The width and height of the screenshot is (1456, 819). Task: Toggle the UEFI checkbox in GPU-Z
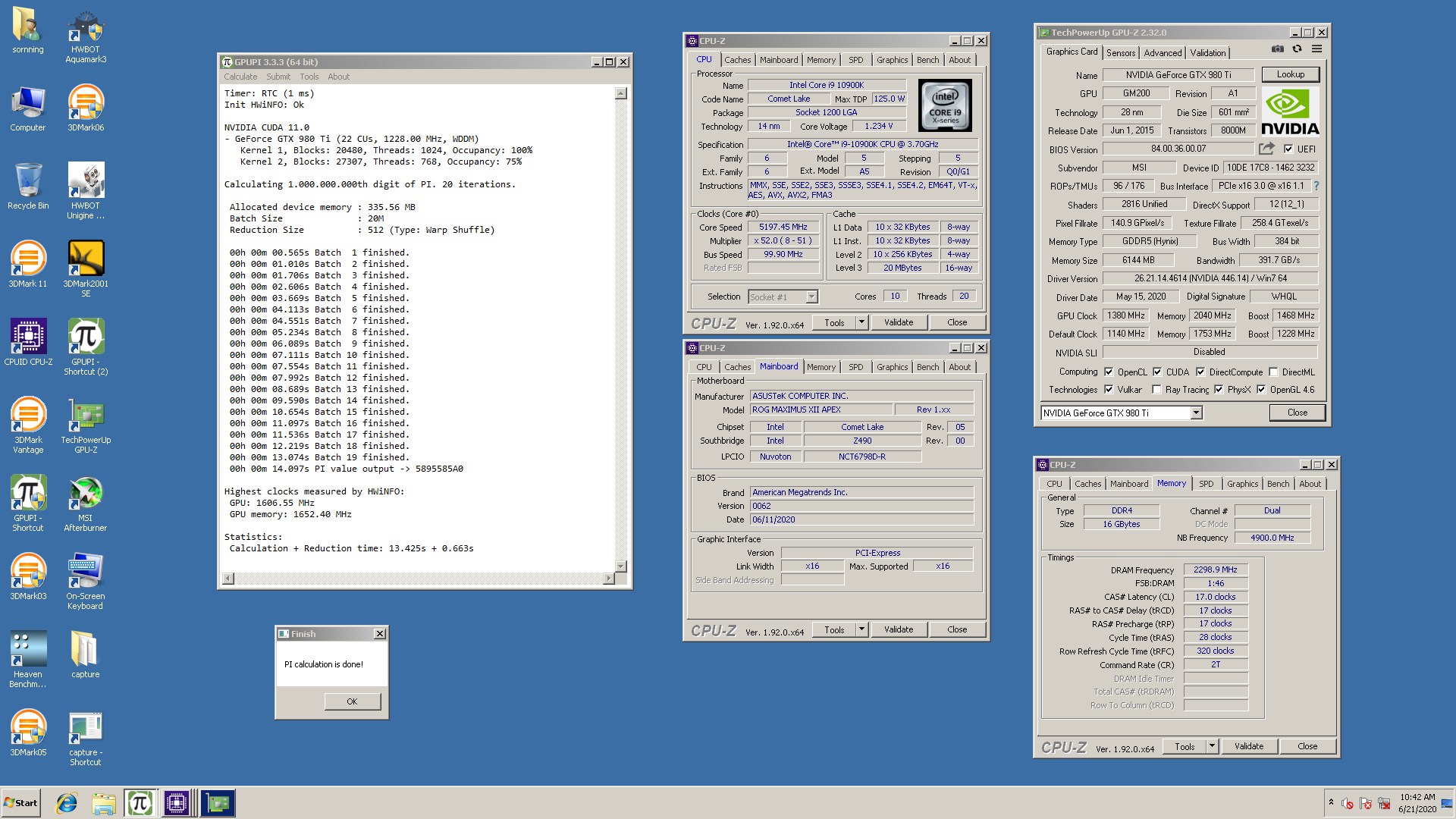click(1288, 149)
